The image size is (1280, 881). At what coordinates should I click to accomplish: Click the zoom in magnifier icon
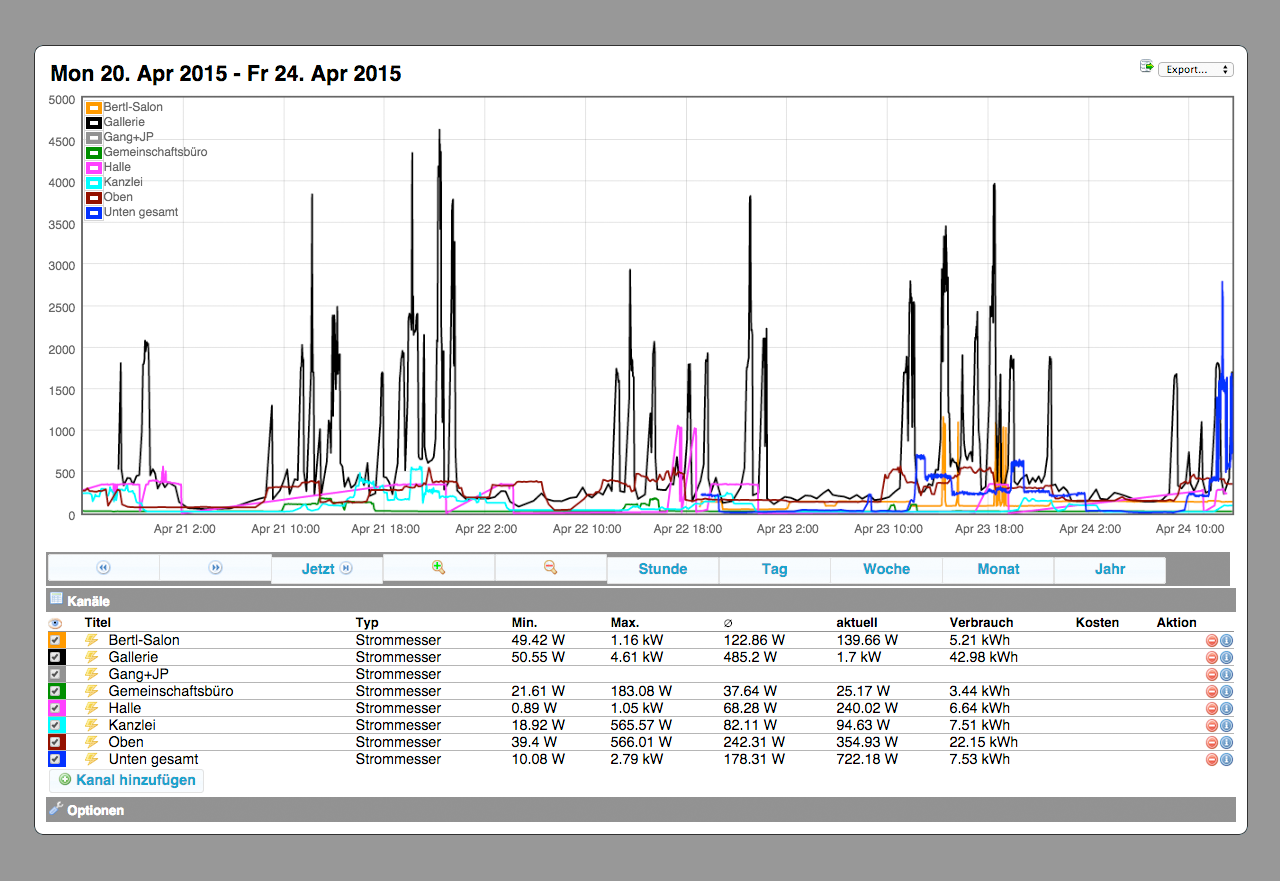click(438, 567)
